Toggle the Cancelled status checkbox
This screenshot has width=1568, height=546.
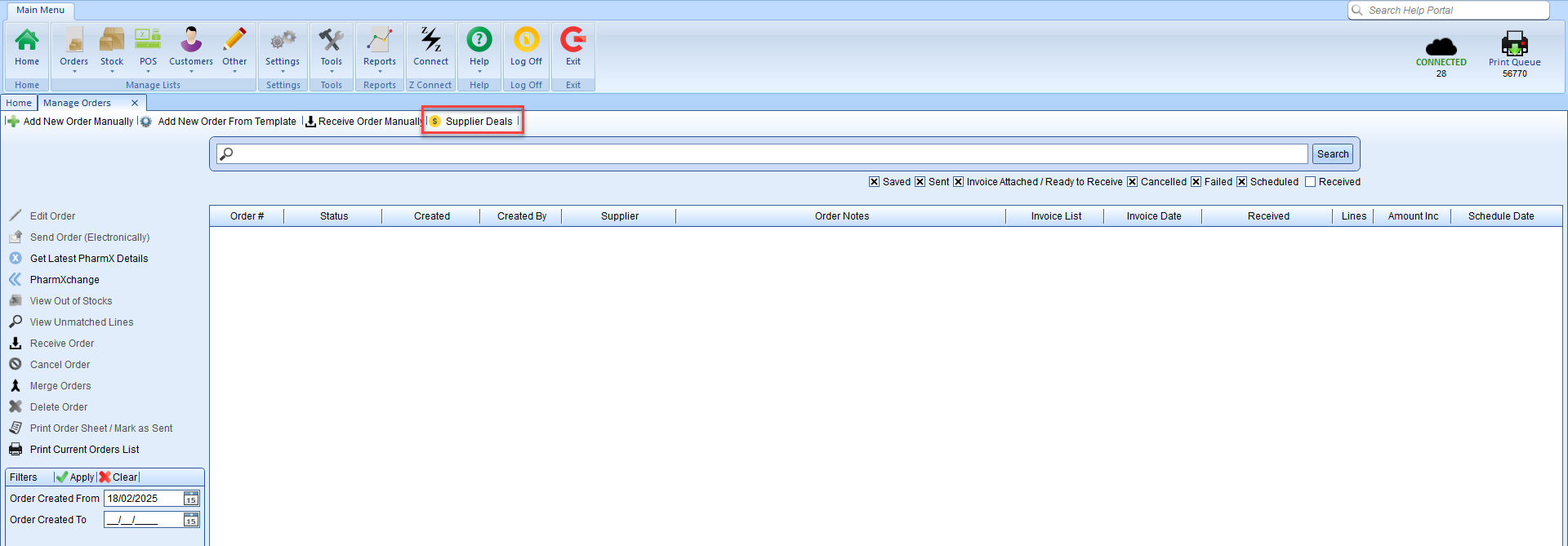point(1132,182)
